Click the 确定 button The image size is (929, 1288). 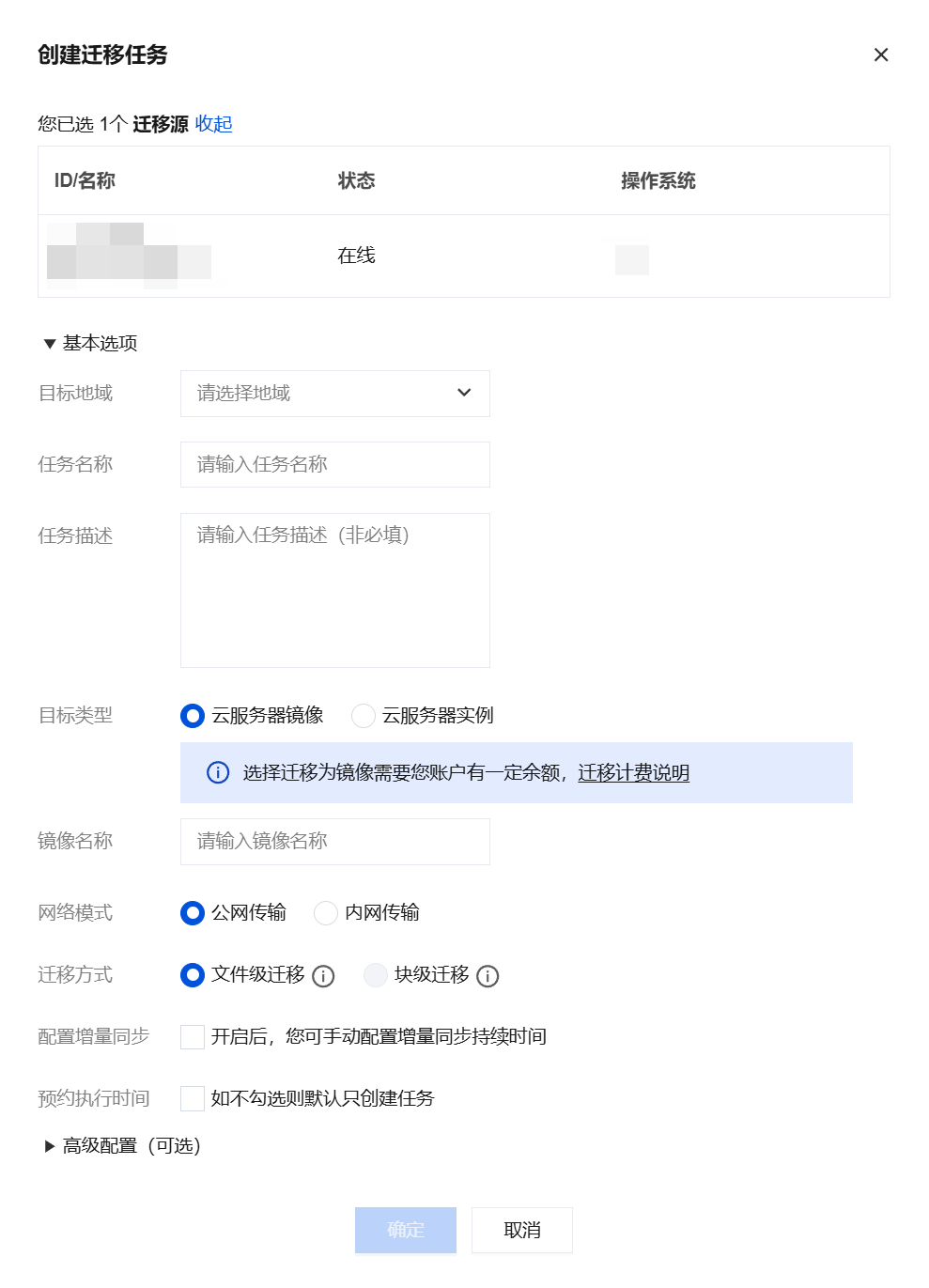click(406, 1231)
